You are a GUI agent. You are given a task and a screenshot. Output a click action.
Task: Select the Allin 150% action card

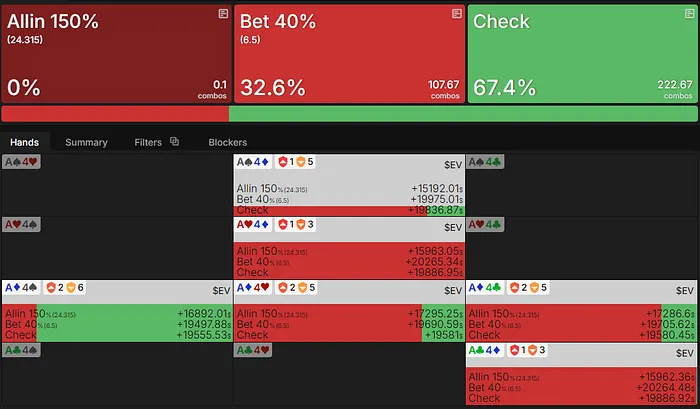tap(116, 54)
